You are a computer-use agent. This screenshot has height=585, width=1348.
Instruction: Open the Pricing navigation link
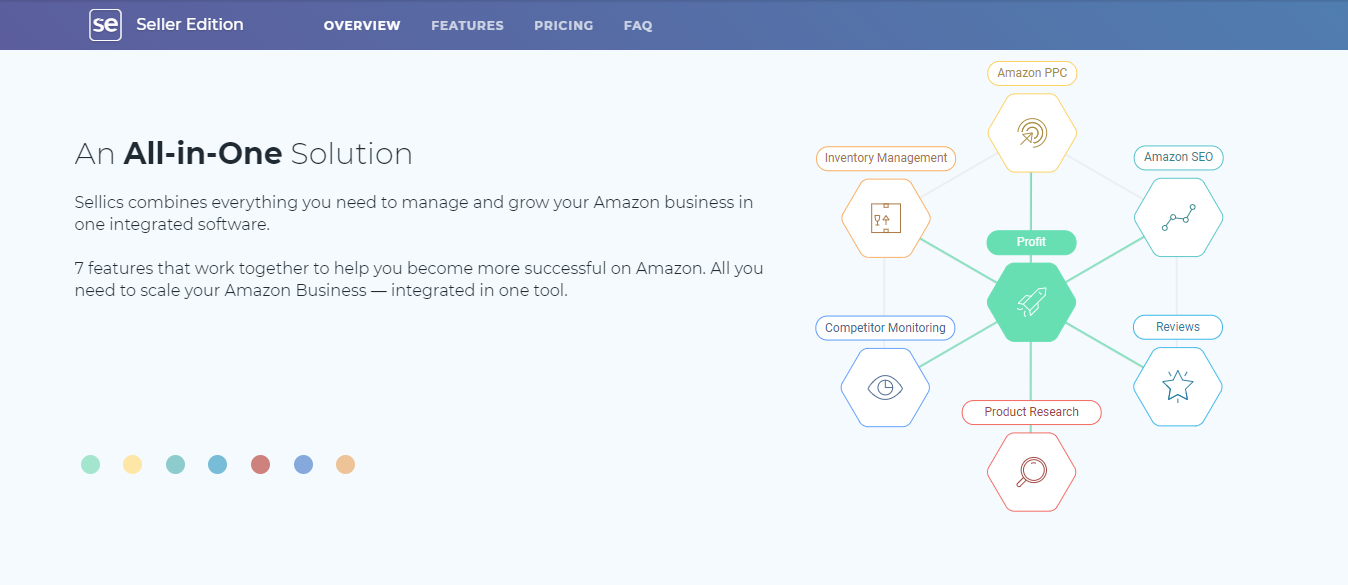click(563, 26)
